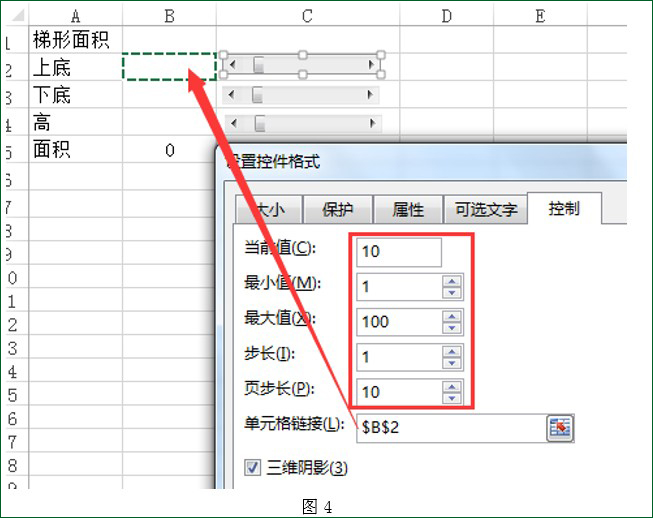Select column C header
Screen dimensions: 653x518
[x=308, y=16]
